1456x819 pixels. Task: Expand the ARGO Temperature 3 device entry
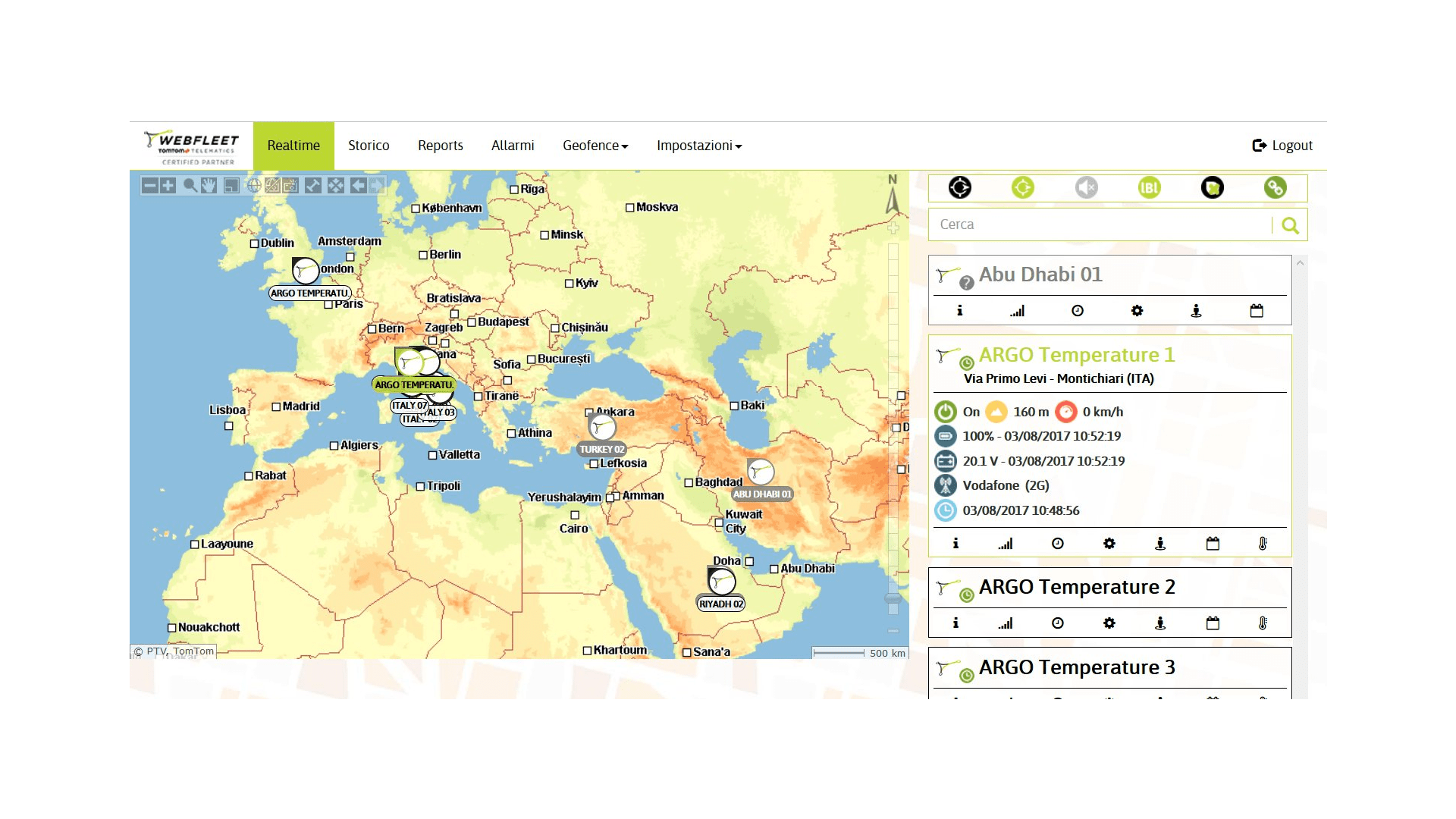1077,667
